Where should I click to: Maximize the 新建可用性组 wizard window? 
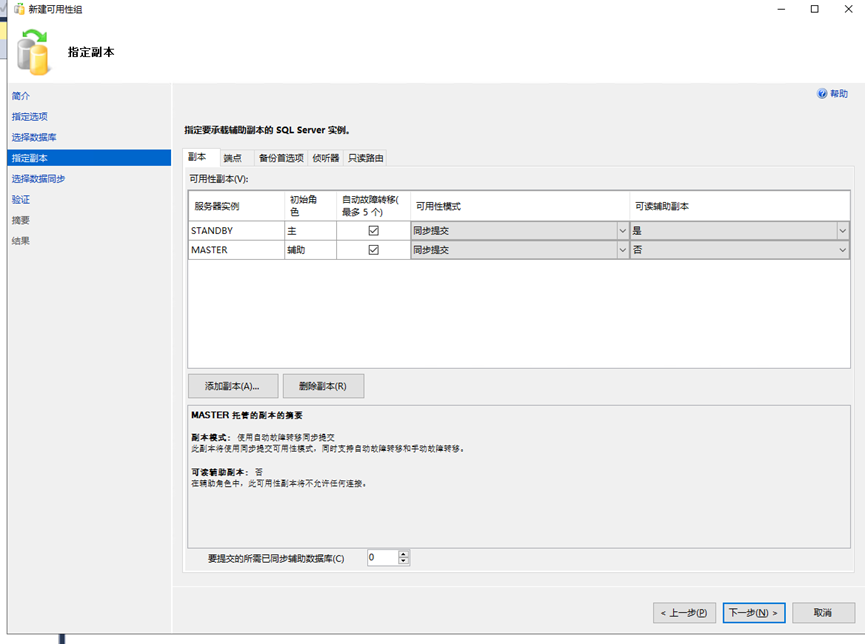814,9
